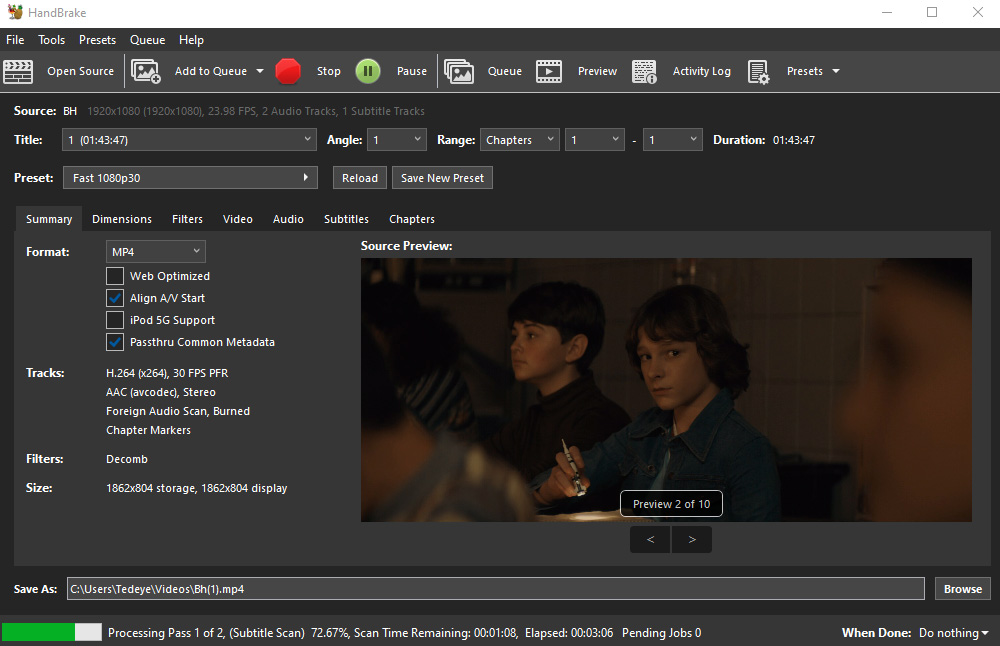Click the source preview image
The height and width of the screenshot is (646, 1000).
click(x=666, y=390)
